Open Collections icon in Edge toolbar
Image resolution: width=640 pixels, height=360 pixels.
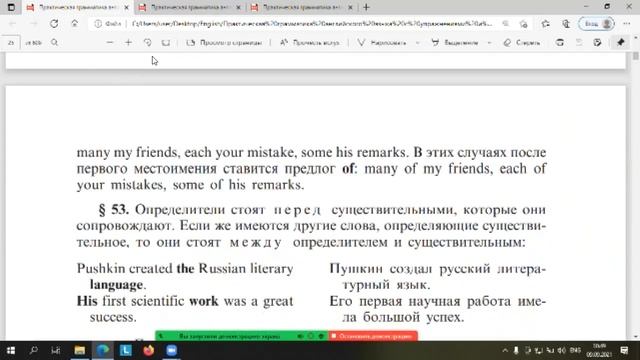tap(566, 24)
